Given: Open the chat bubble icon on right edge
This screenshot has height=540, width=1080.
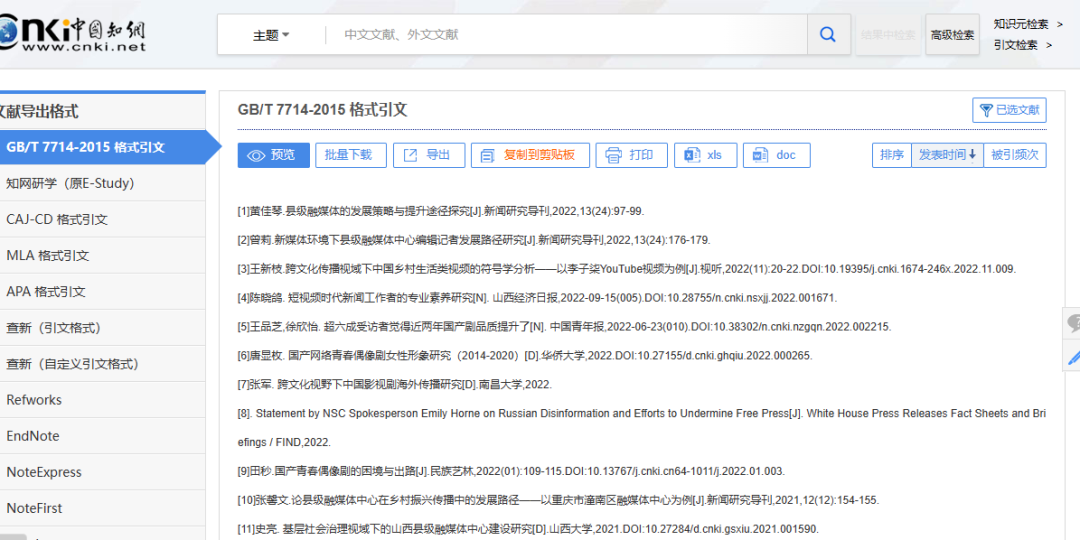Looking at the screenshot, I should pyautogui.click(x=1073, y=323).
